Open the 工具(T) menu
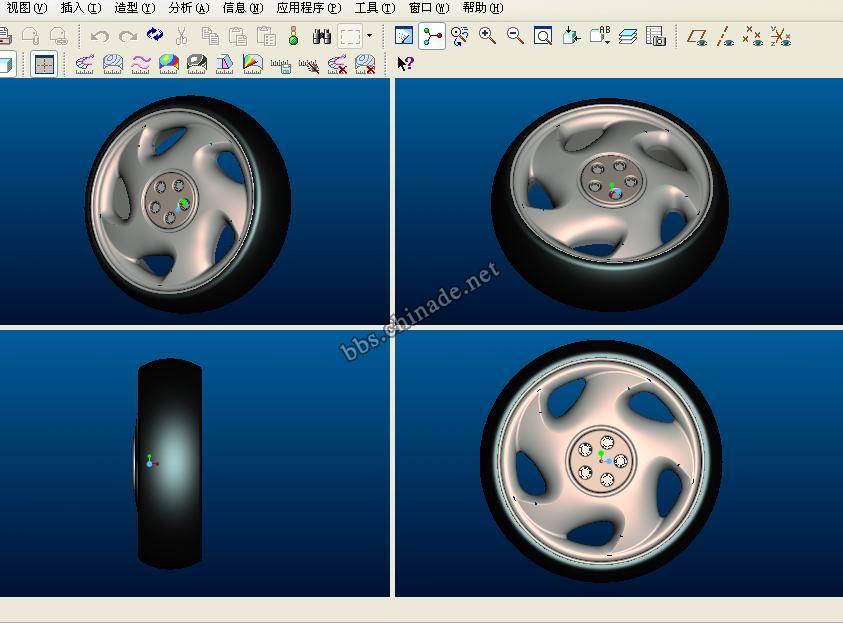Image resolution: width=843 pixels, height=624 pixels. coord(375,8)
